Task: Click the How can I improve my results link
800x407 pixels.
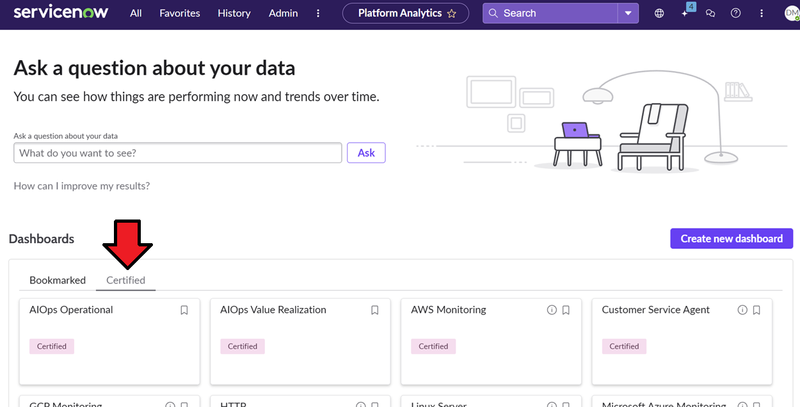Action: [x=82, y=186]
